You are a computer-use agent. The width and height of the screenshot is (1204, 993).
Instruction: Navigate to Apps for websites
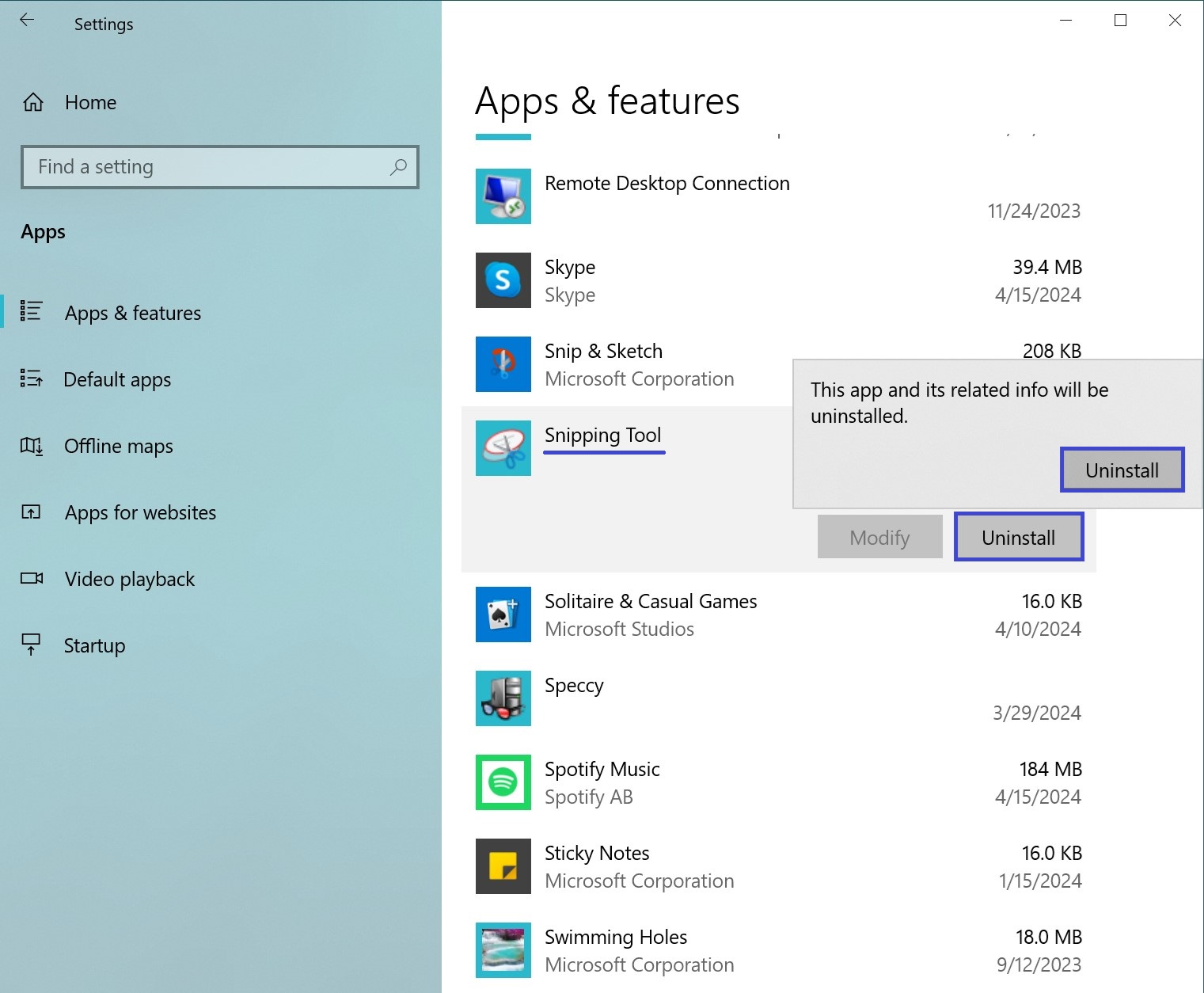coord(140,512)
